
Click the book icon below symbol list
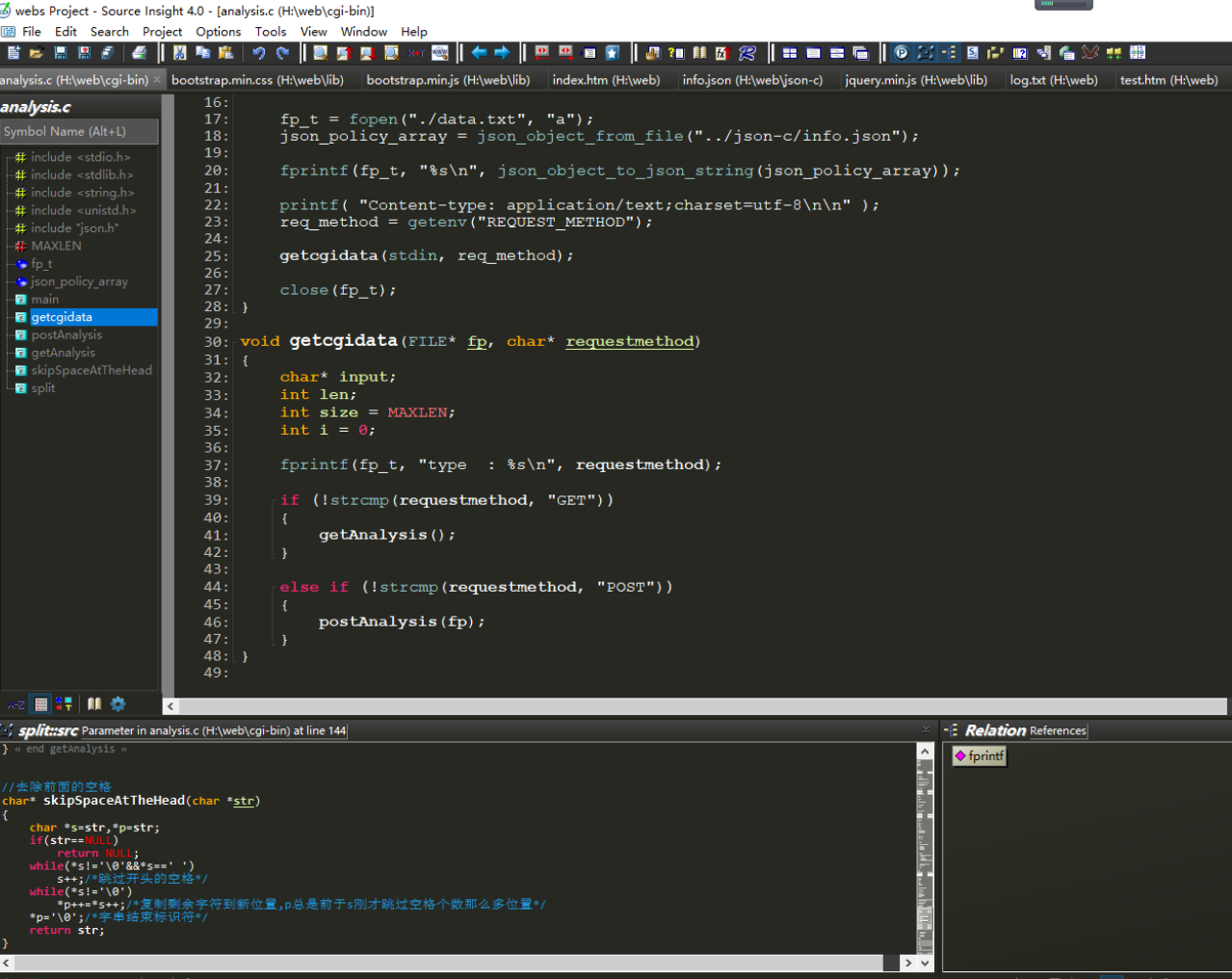pos(94,704)
